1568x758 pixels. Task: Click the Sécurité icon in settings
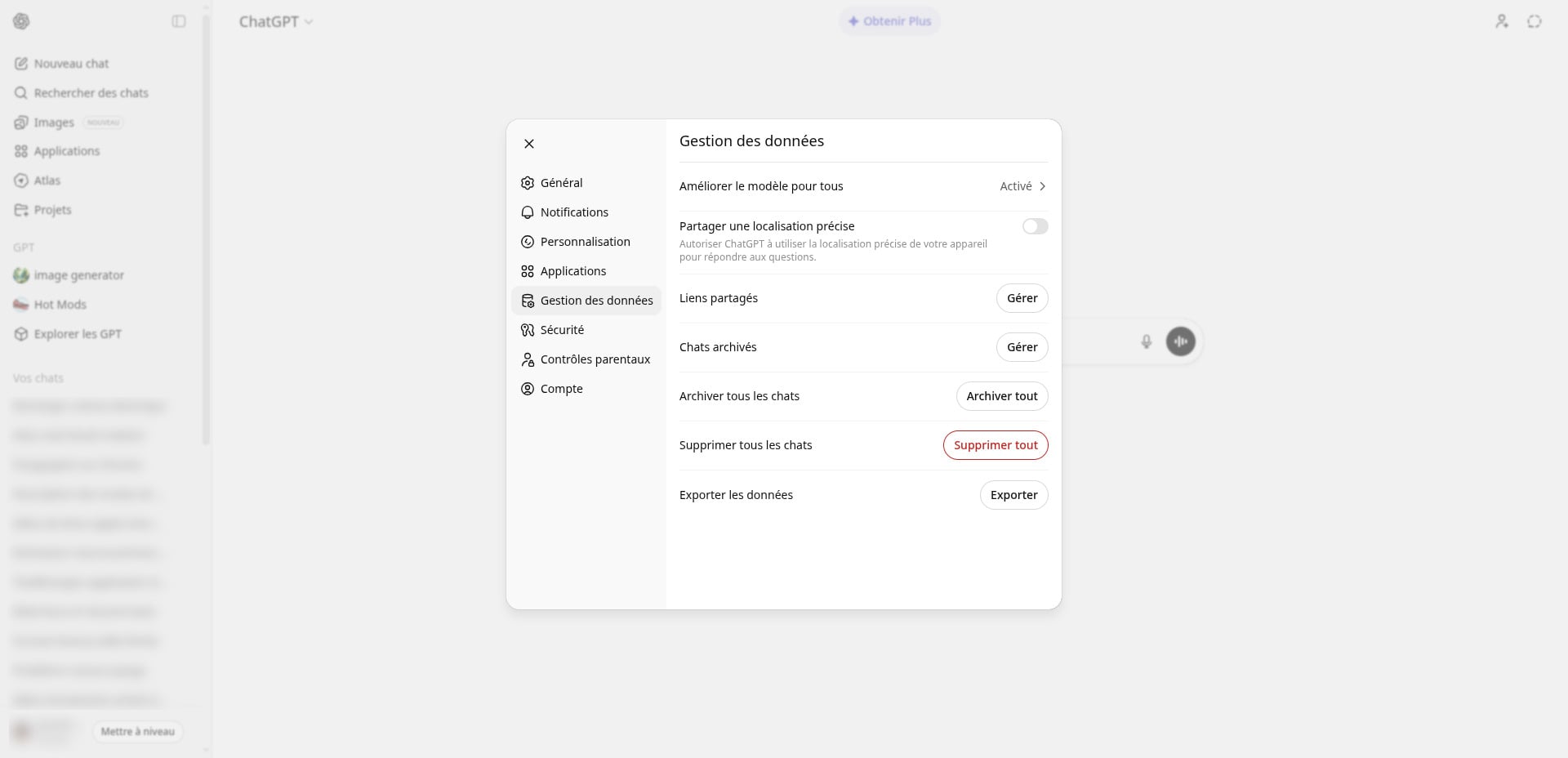(x=528, y=330)
